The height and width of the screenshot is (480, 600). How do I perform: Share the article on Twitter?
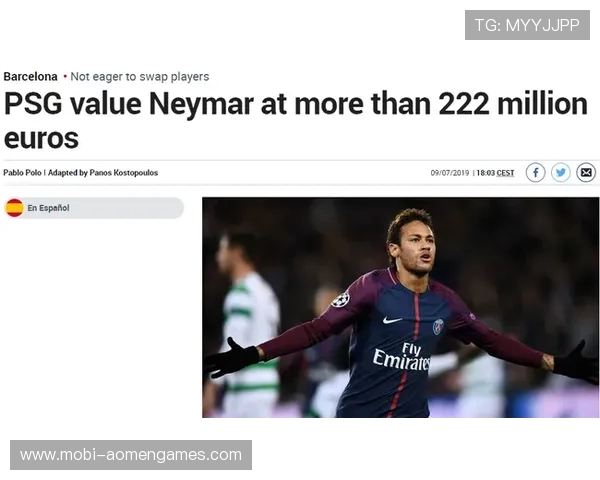[x=561, y=173]
